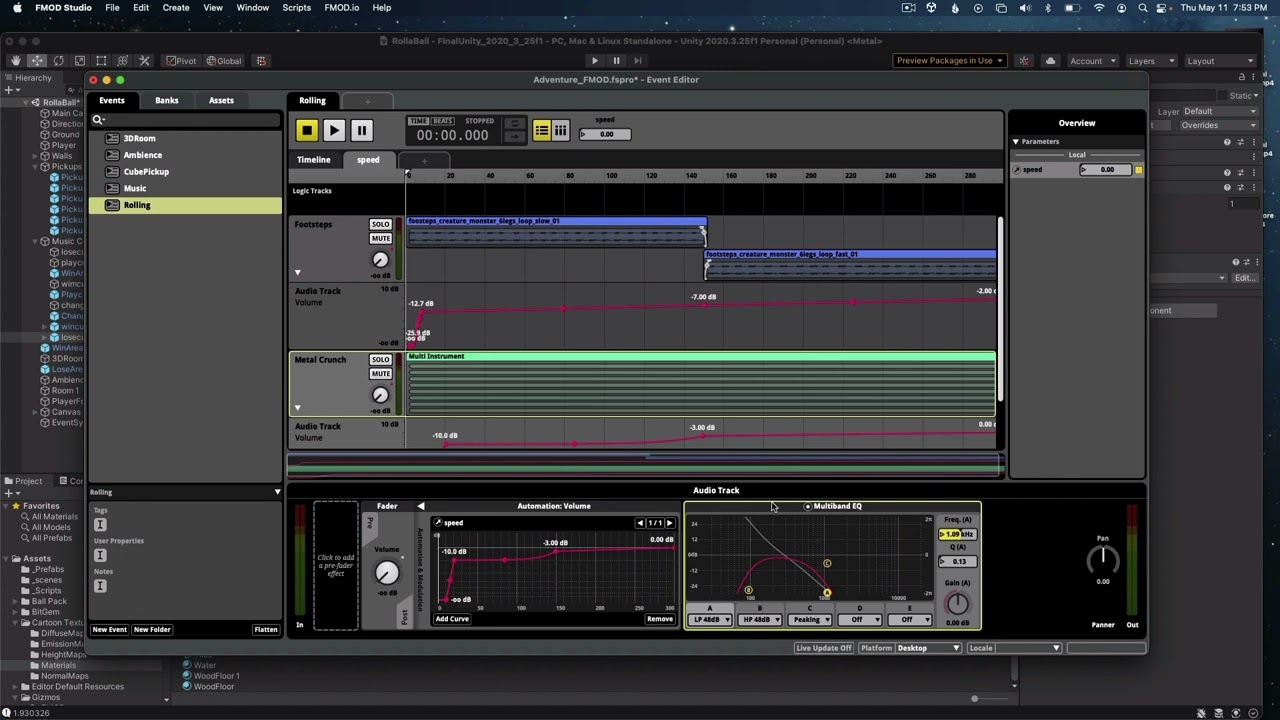The image size is (1280, 720).
Task: Collapse the Footsteps track automation arrow
Action: click(x=297, y=272)
